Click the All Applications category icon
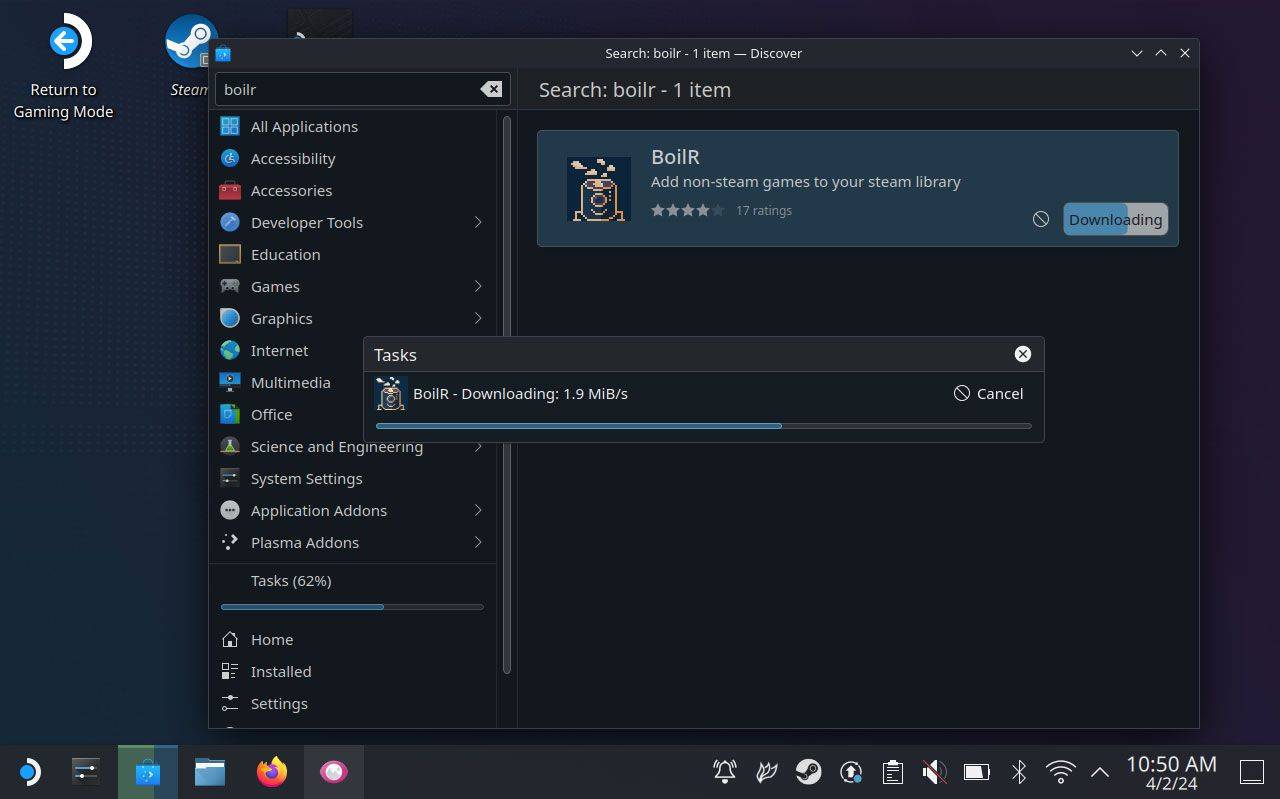This screenshot has width=1280, height=799. [230, 126]
